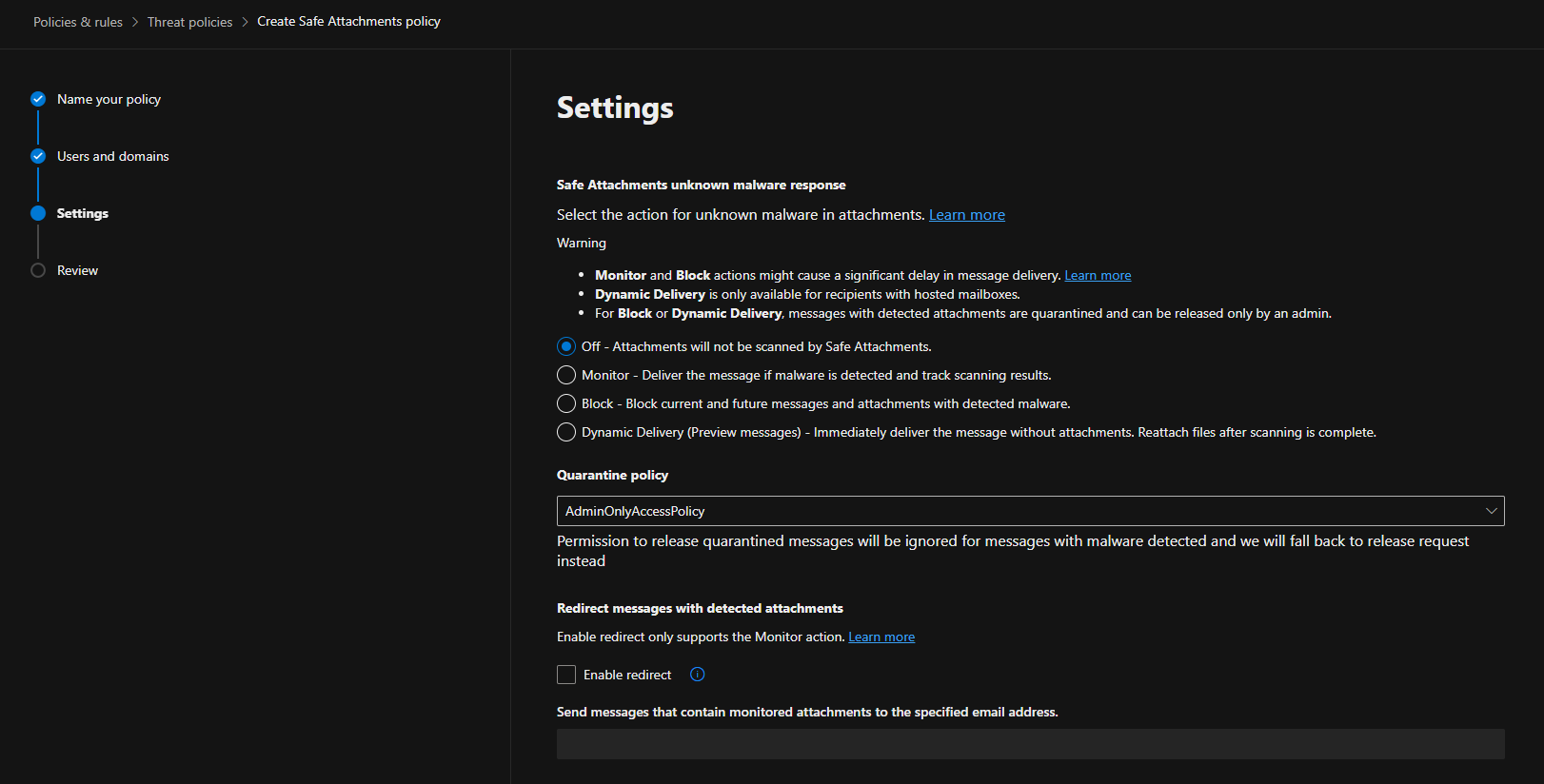Open Name your policy wizard step
Screen dimensions: 1544x784
[x=109, y=99]
